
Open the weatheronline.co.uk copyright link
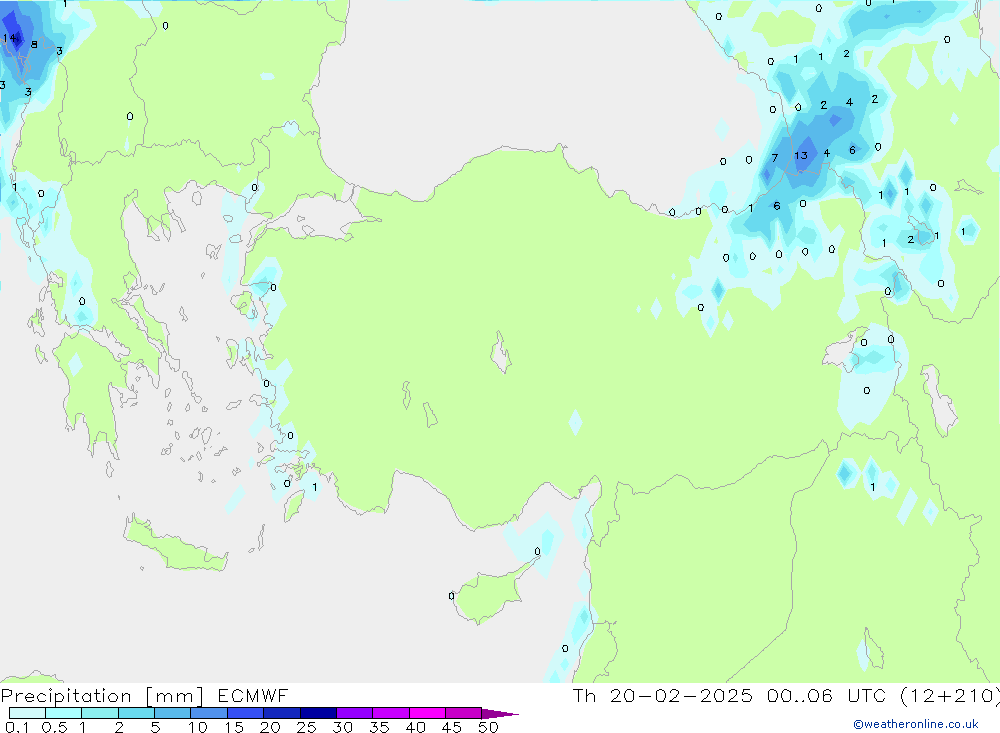(x=916, y=724)
